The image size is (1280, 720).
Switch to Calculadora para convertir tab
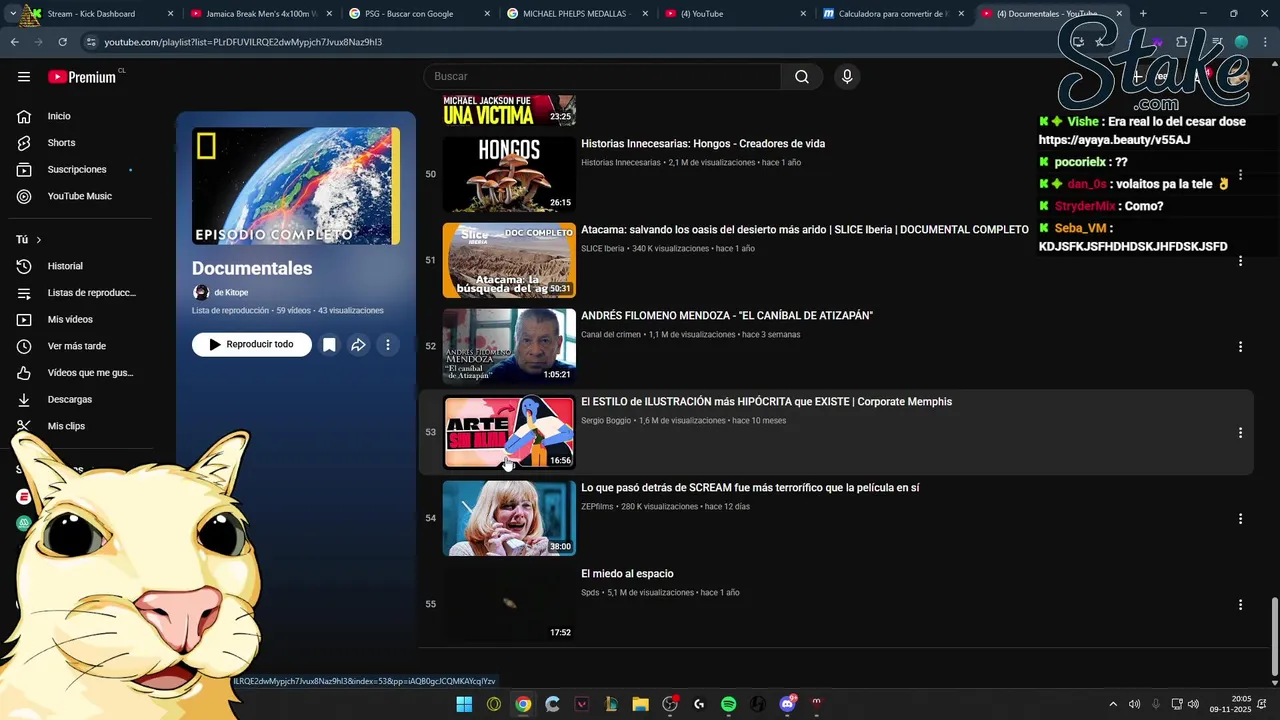893,14
